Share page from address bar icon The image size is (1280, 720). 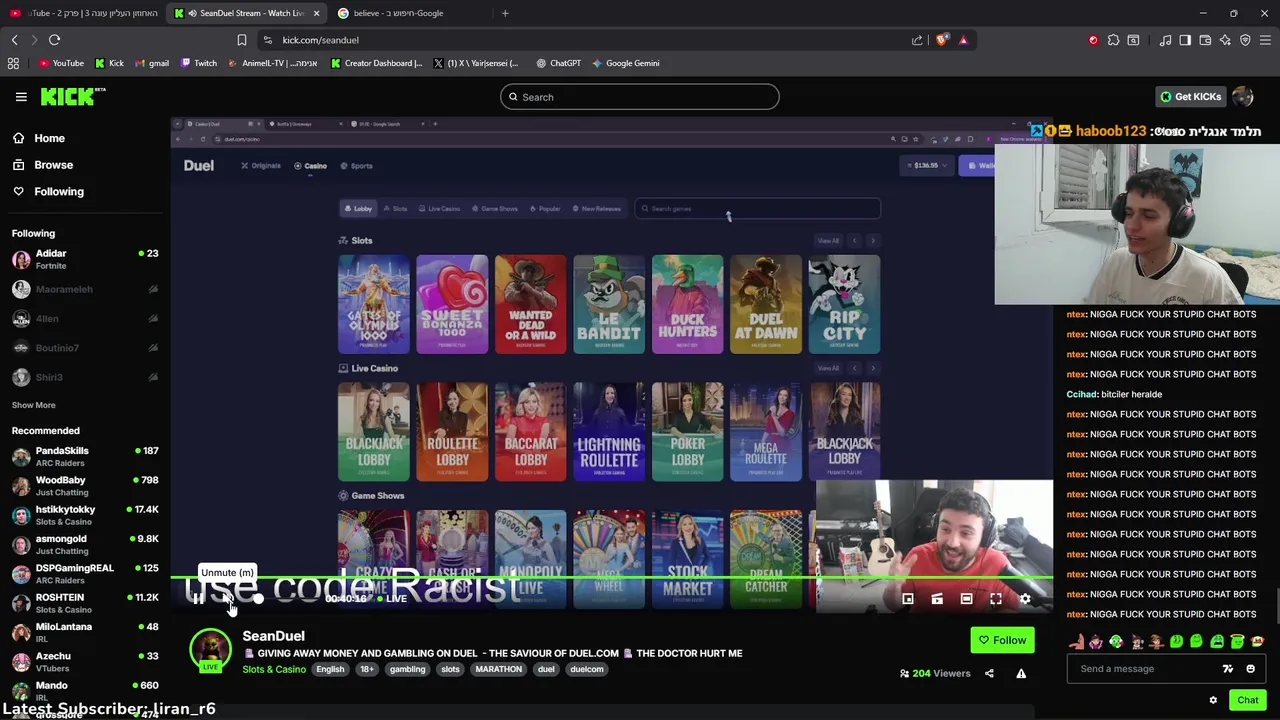(x=917, y=40)
